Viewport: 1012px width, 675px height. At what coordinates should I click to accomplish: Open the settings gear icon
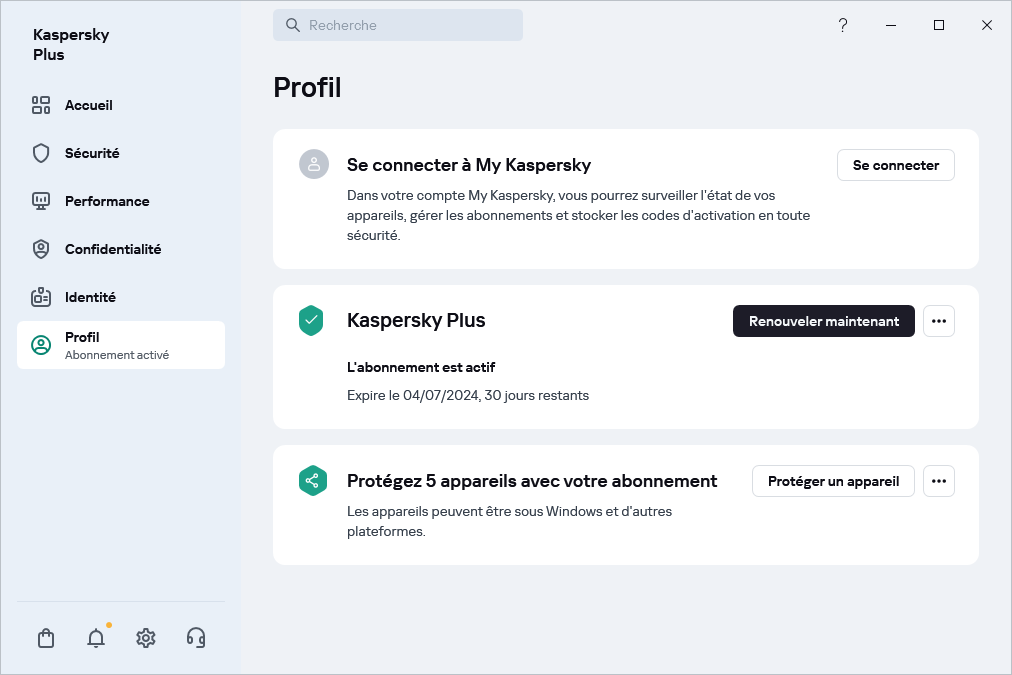tap(146, 638)
